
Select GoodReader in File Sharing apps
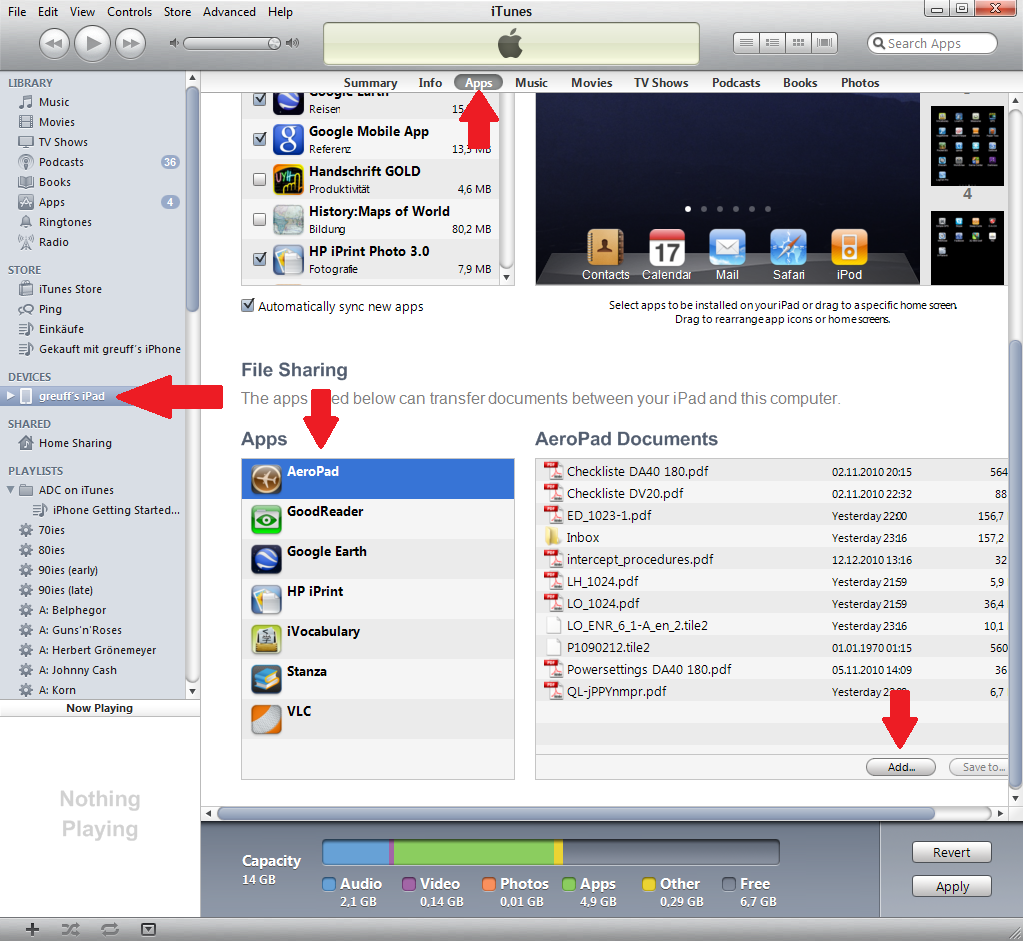[378, 519]
